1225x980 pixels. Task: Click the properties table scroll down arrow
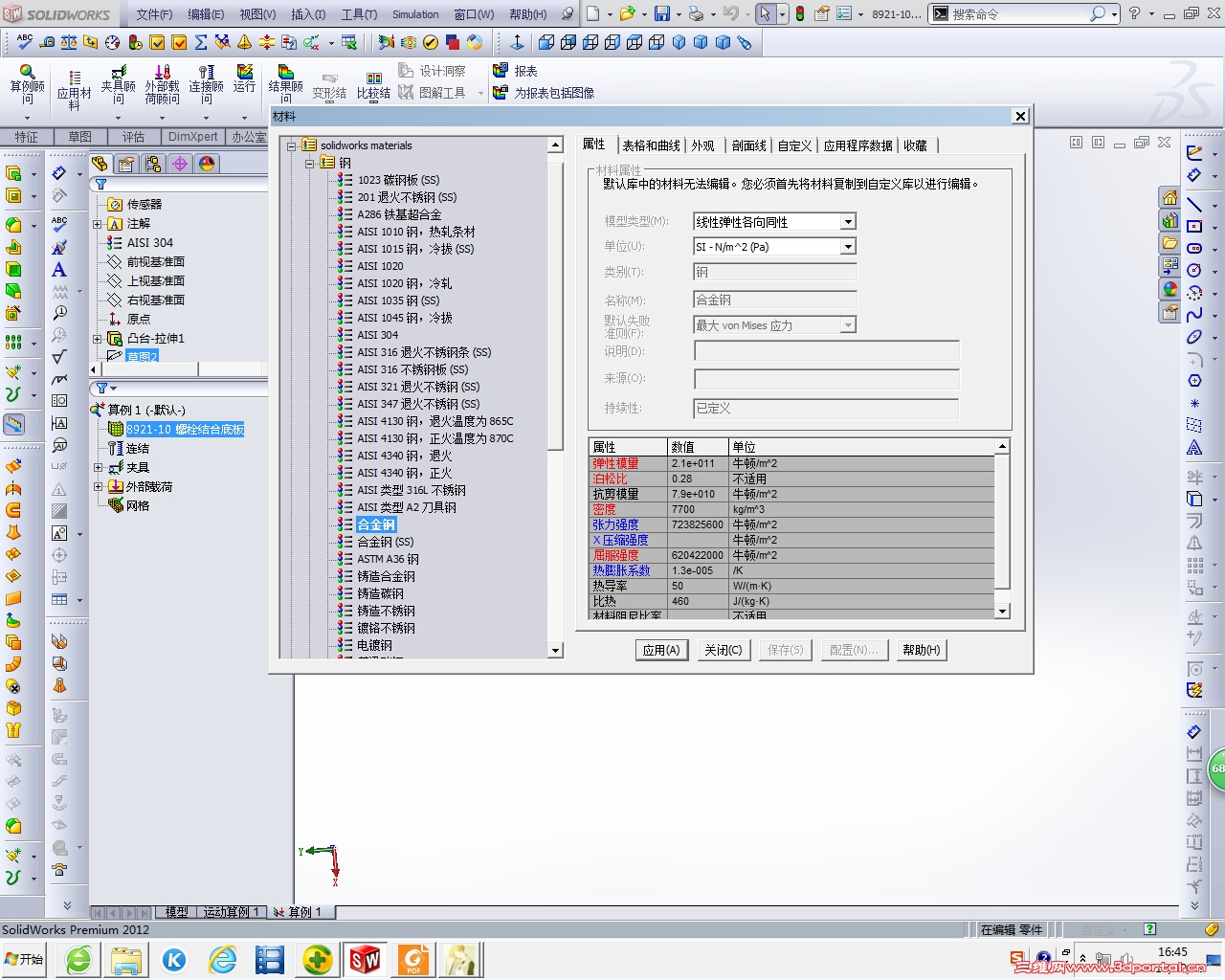click(1002, 611)
